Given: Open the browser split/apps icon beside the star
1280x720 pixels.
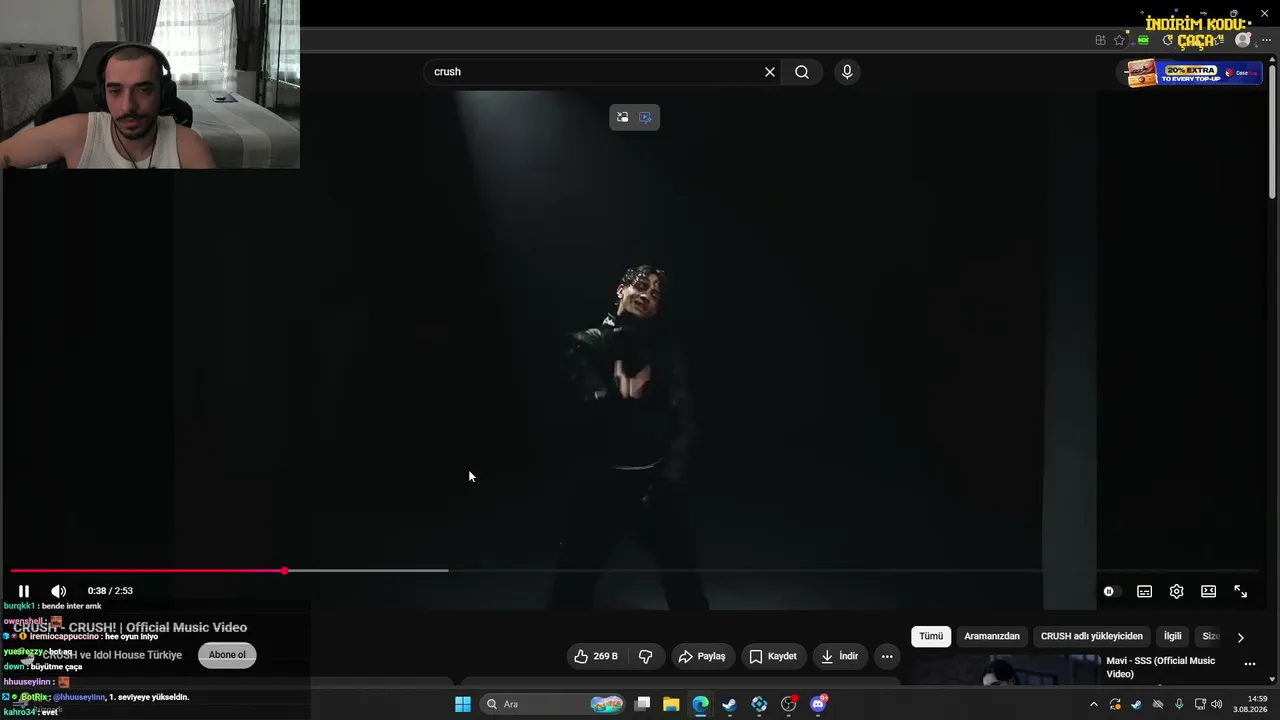Looking at the screenshot, I should click(1100, 41).
